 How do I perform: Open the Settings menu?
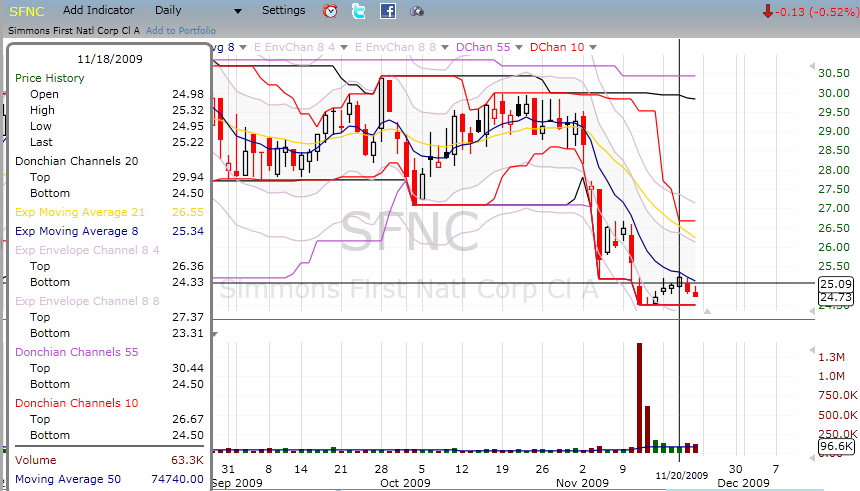coord(284,10)
